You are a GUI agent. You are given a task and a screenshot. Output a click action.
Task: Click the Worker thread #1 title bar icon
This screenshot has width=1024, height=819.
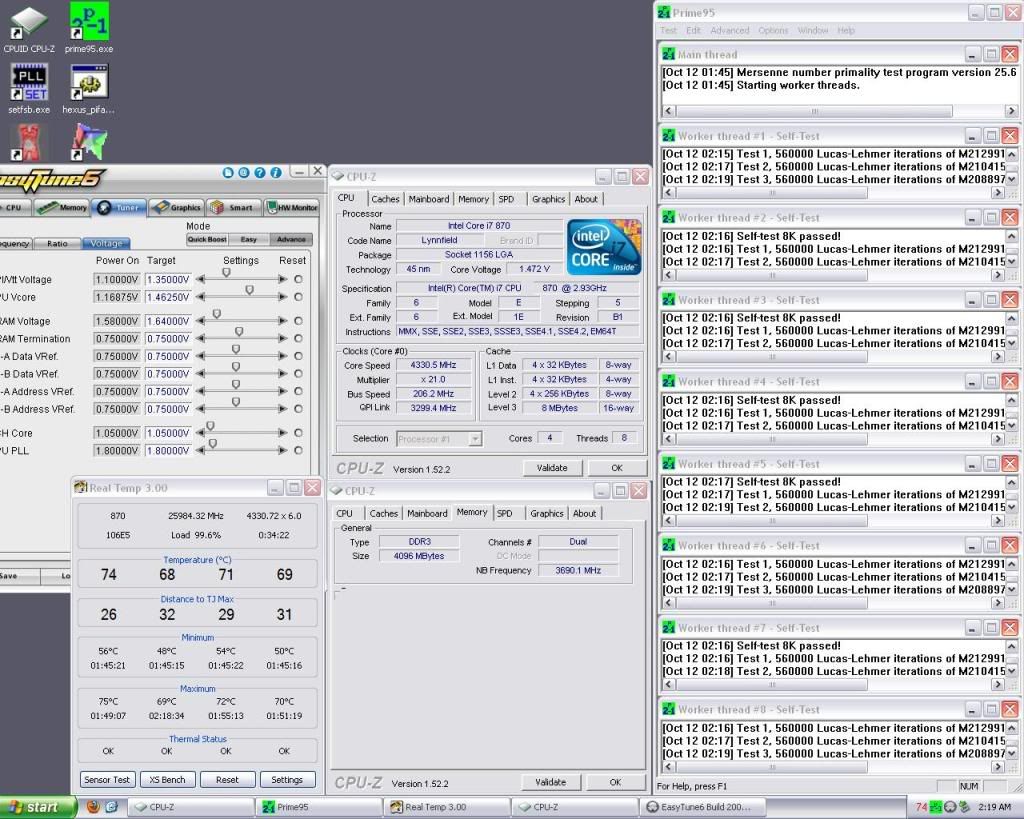pyautogui.click(x=669, y=136)
